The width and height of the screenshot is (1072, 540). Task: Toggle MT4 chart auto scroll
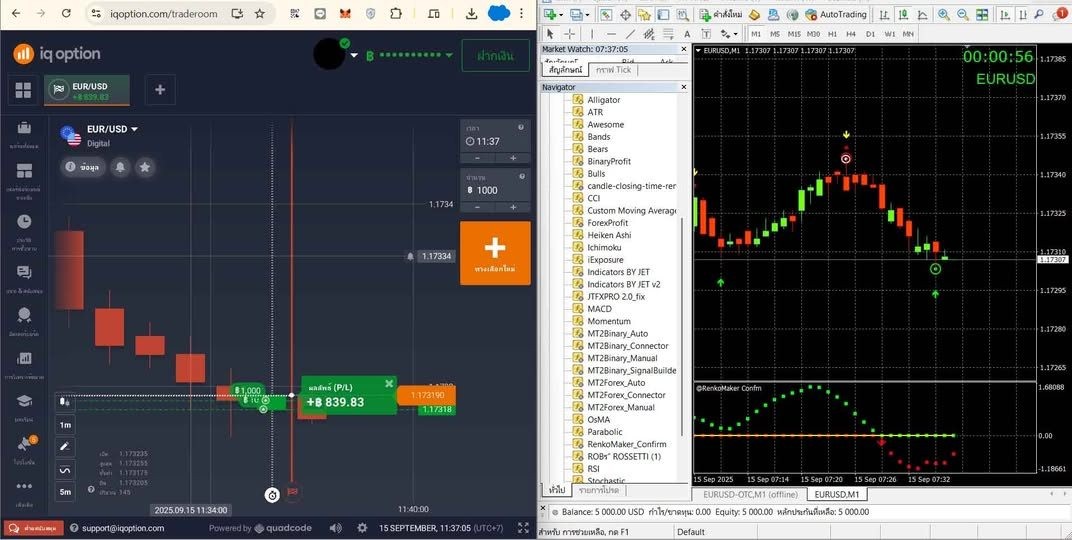[1005, 14]
